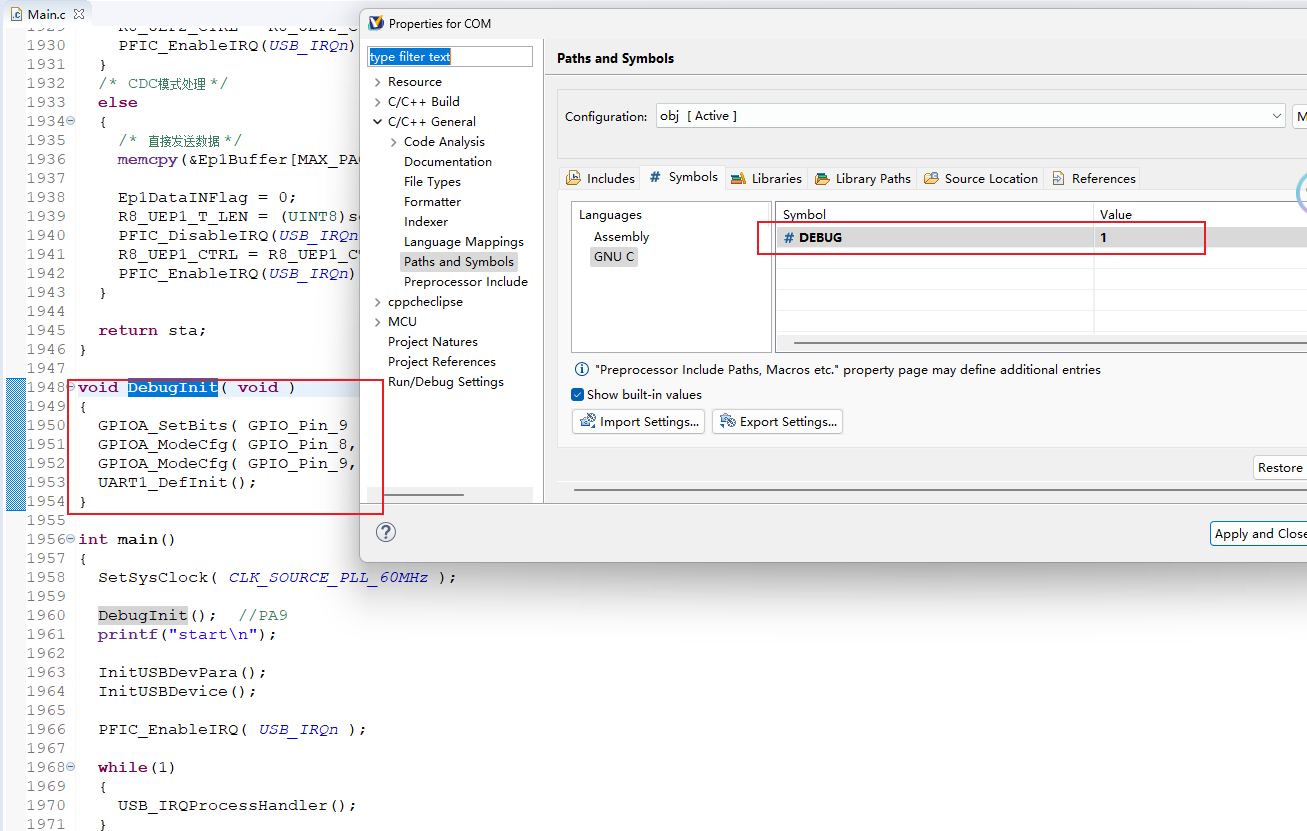Click SetSysClock line in editor
Viewport: 1307px width, 831px height.
(x=277, y=577)
